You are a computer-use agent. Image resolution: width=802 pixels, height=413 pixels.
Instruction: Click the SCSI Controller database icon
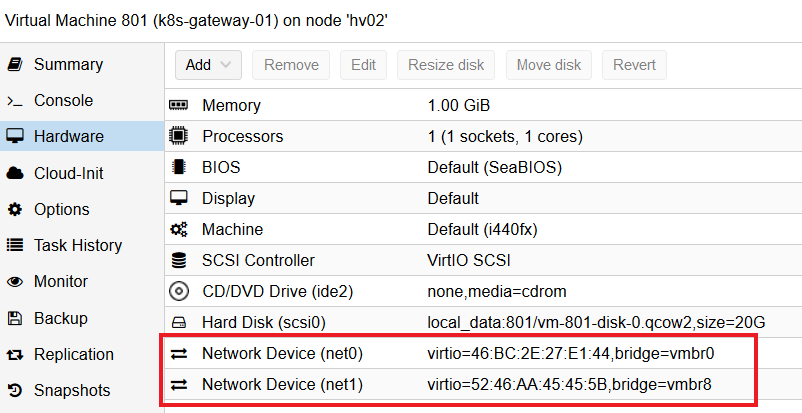(x=179, y=260)
